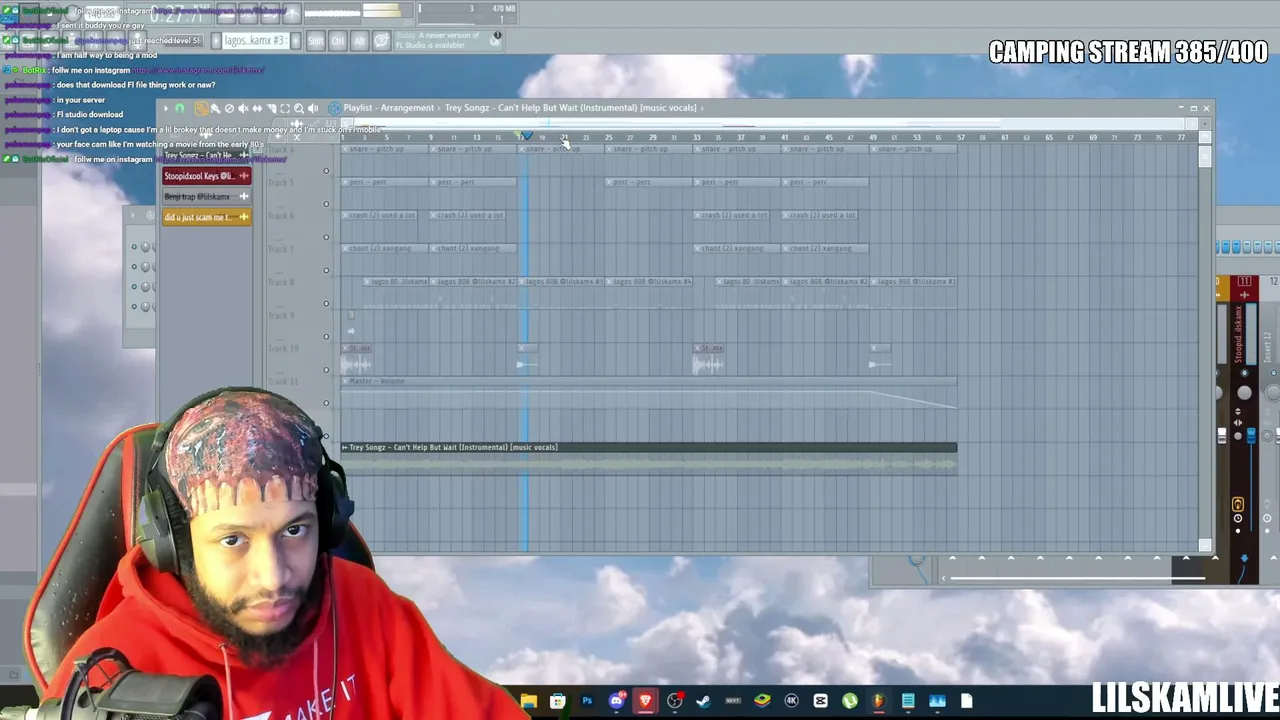Select the Paint brush tool in playlist toolbar
This screenshot has height=720, width=1280.
point(215,108)
